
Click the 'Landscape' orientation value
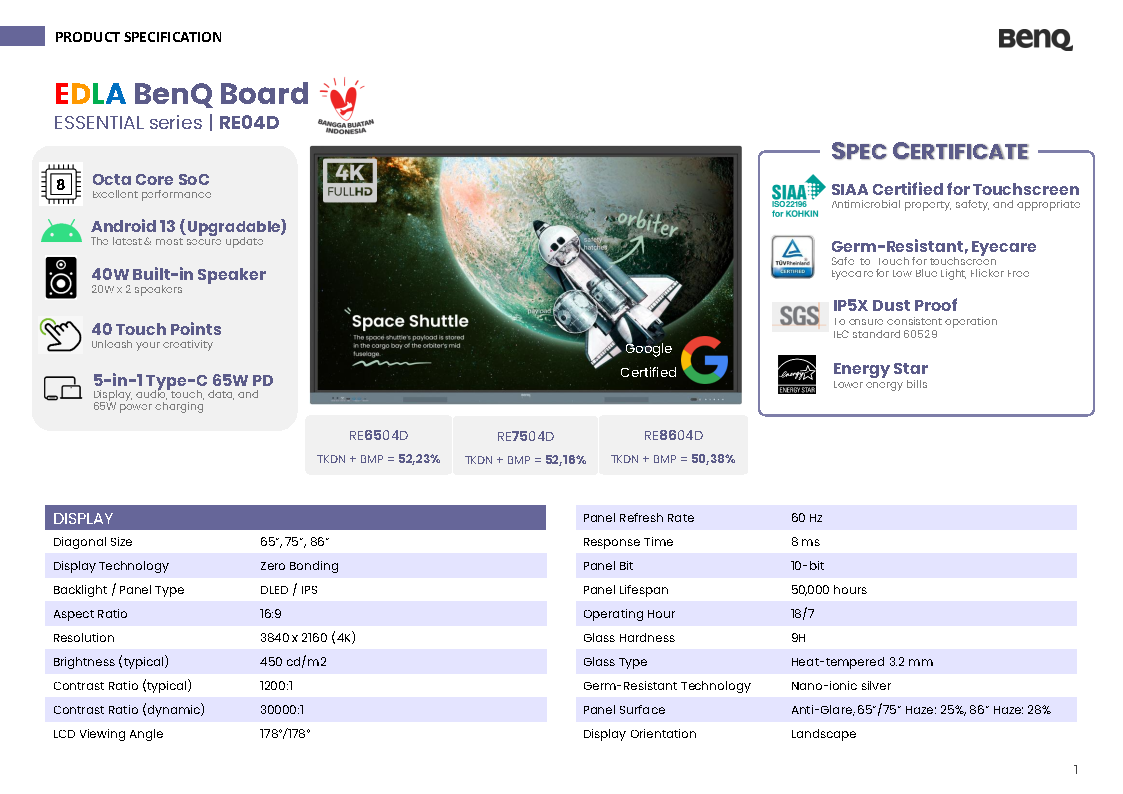point(823,734)
